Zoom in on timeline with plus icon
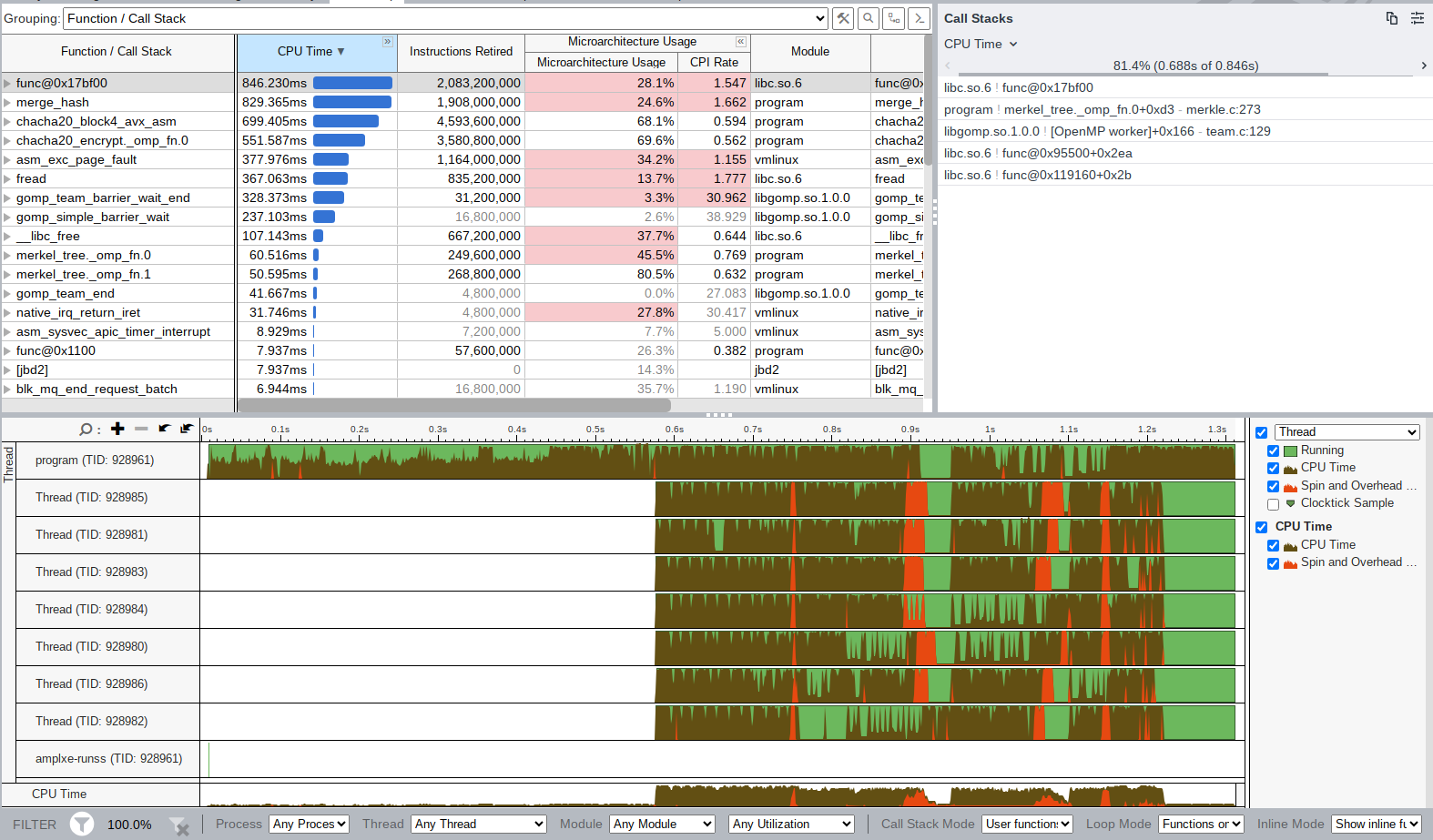Screen dimensions: 1433x840 (117, 429)
